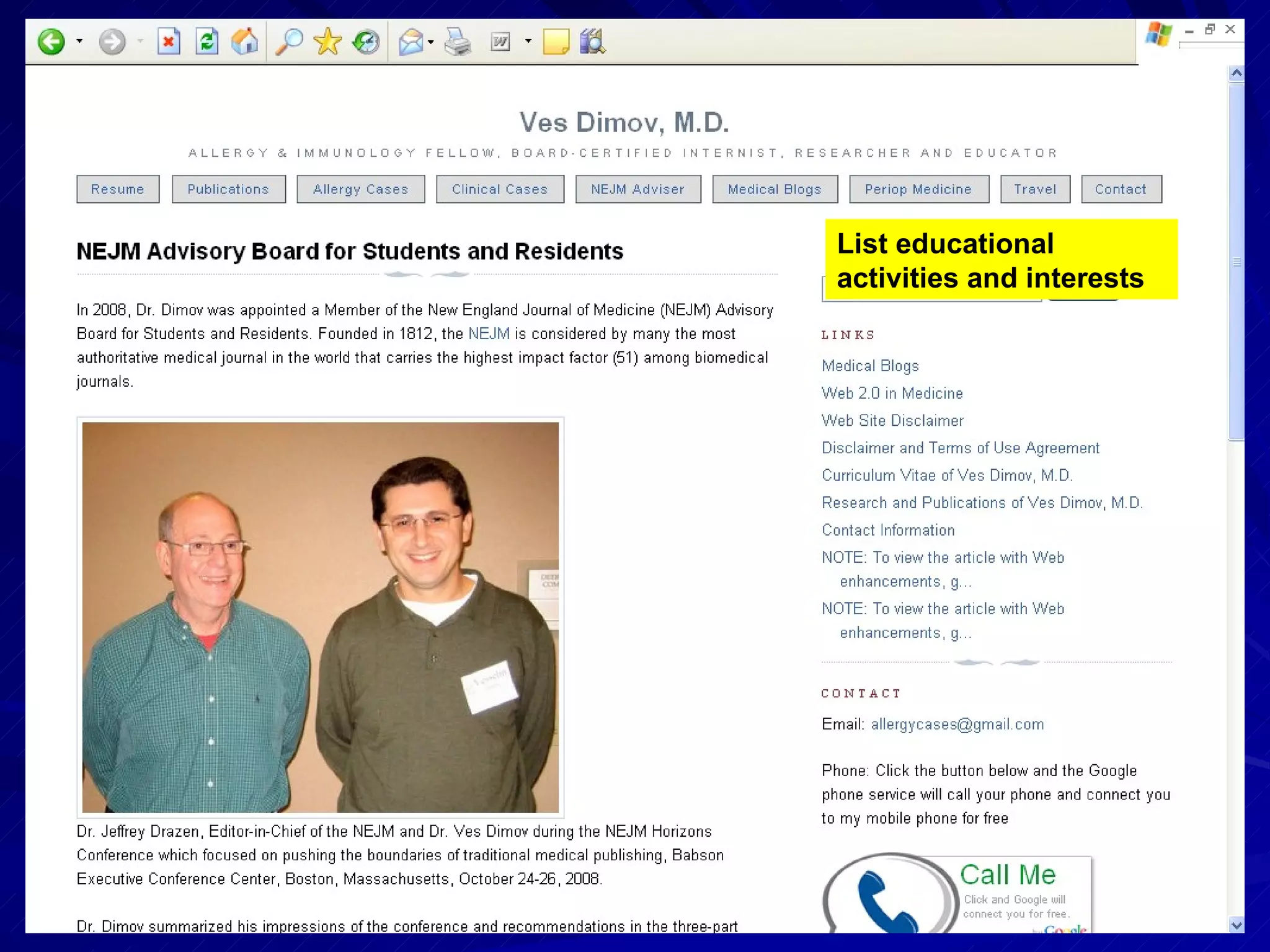This screenshot has width=1270, height=952.
Task: Click the Edit with Word icon
Action: [x=500, y=42]
